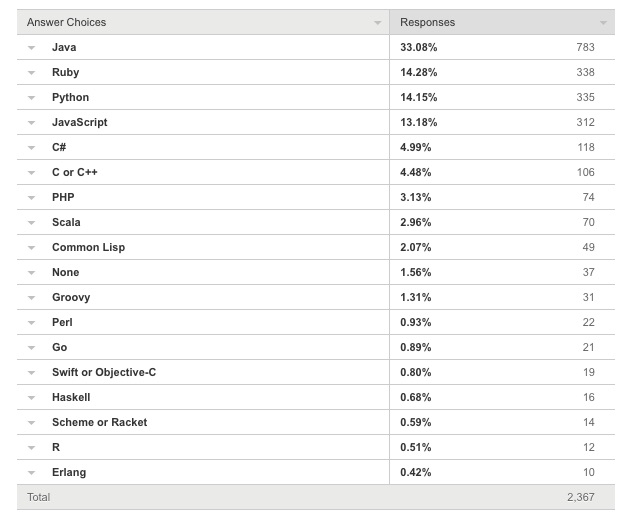This screenshot has height=520, width=627.
Task: Expand the Ruby row arrow
Action: [x=31, y=73]
